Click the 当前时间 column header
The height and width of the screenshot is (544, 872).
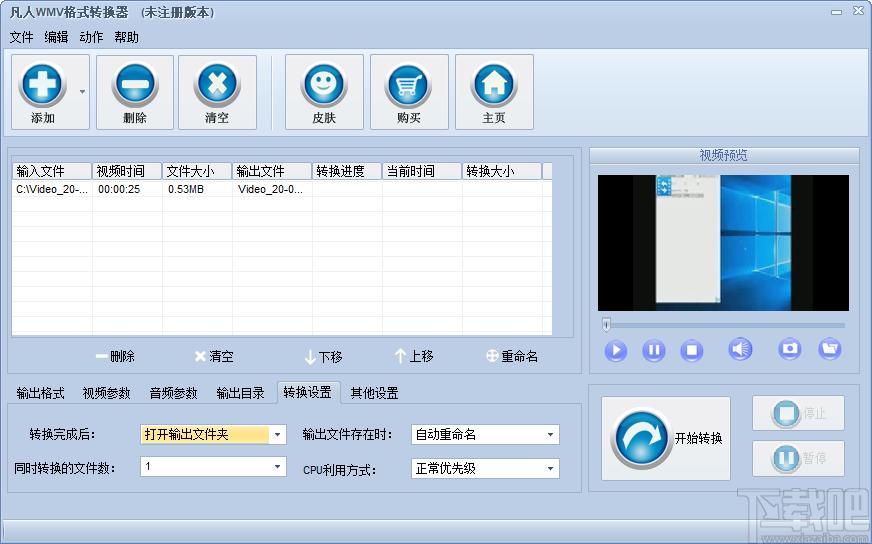coord(422,171)
